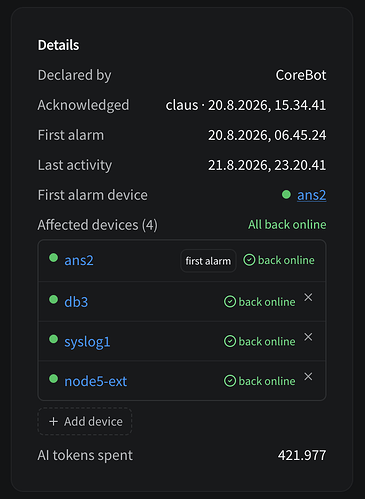Click the checkmark icon in node5-ext row
This screenshot has width=365, height=499.
(x=230, y=381)
